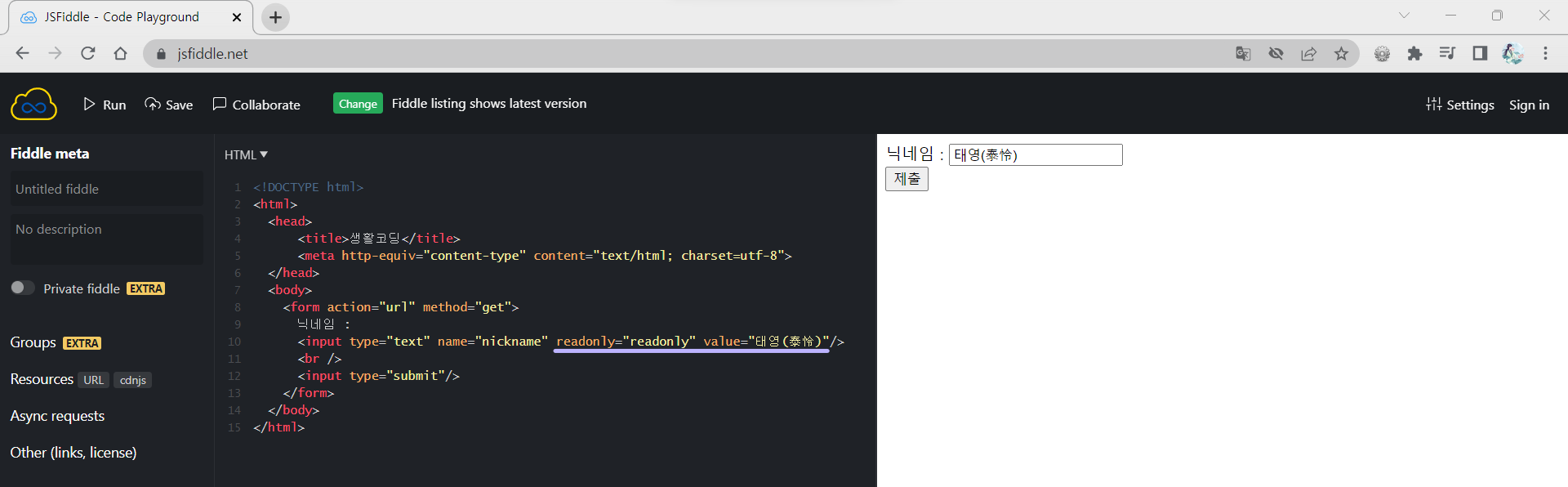Select the URL resources tag
Viewport: 1568px width, 487px height.
(x=93, y=380)
